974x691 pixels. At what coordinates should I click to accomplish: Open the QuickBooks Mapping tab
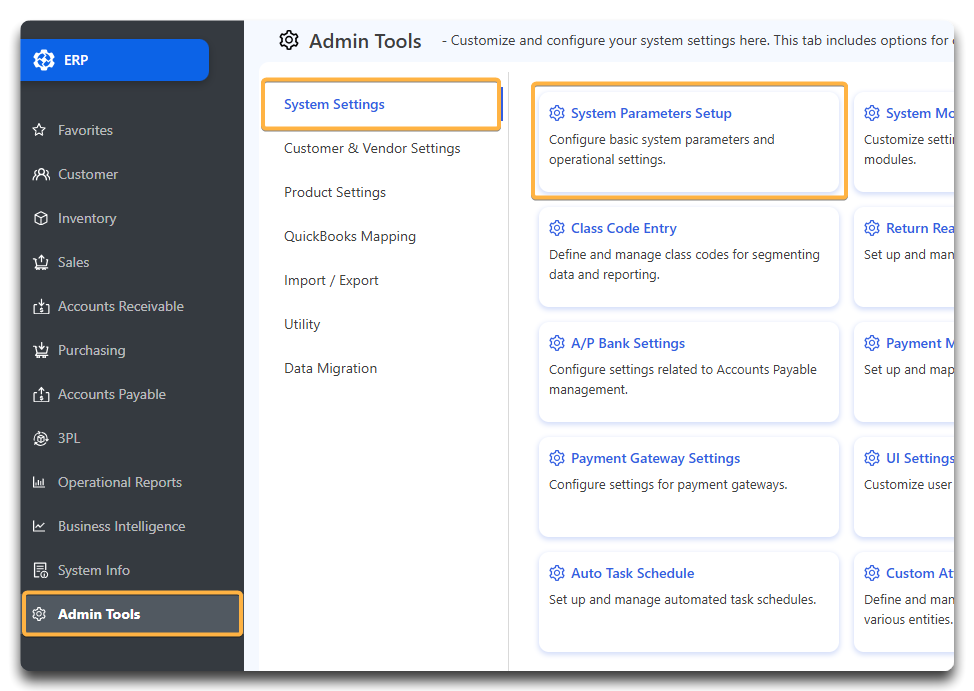349,236
